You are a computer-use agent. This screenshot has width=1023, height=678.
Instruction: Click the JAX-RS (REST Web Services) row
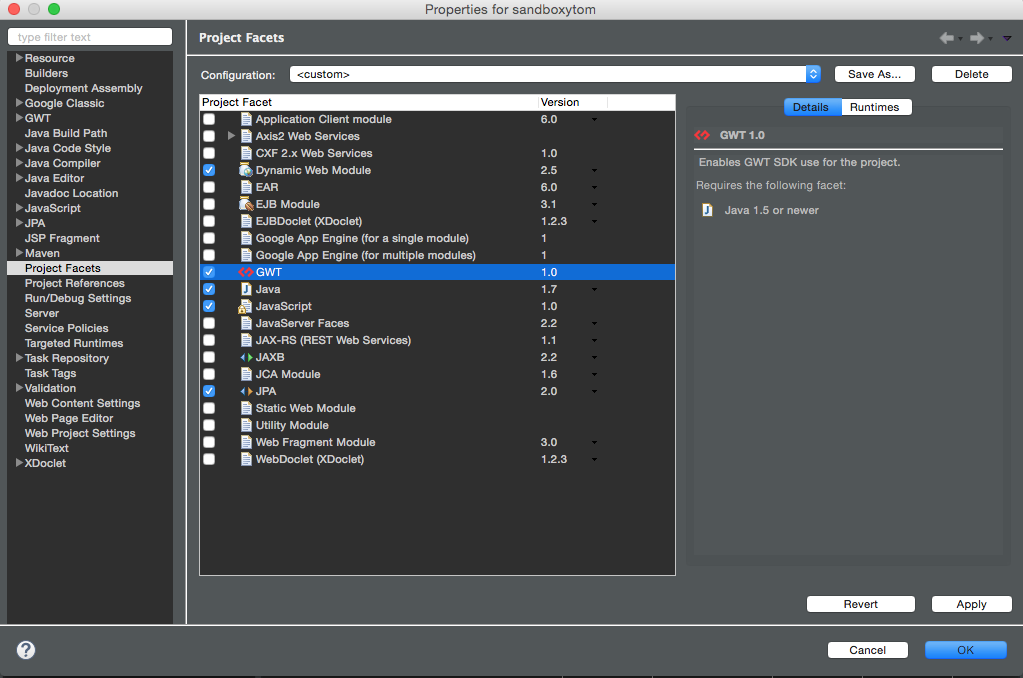tap(437, 340)
